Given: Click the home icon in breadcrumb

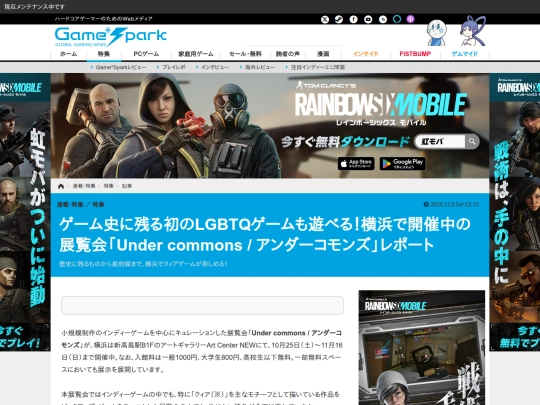Looking at the screenshot, I should tap(61, 186).
